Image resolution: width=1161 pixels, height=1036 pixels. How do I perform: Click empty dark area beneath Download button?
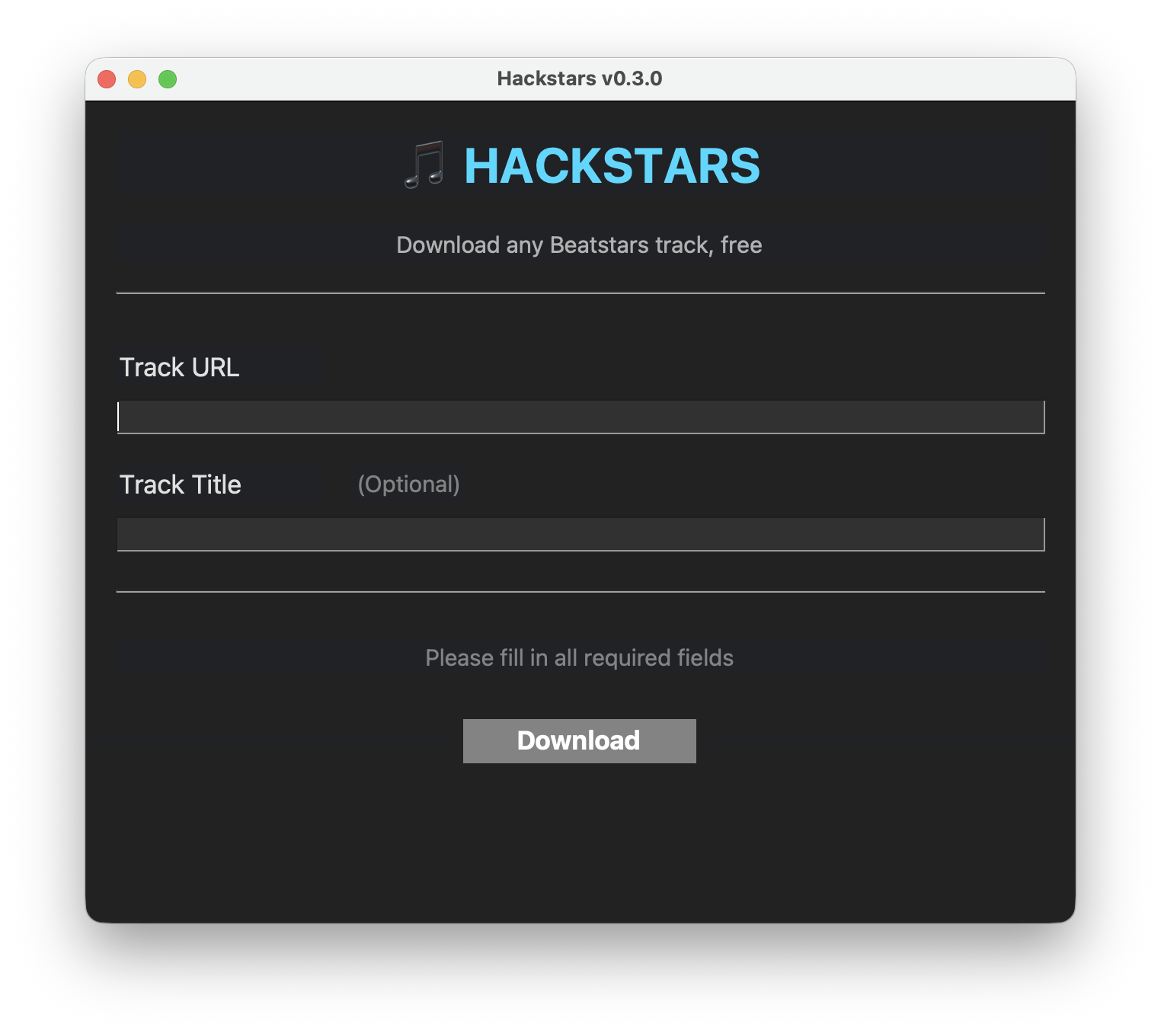tap(580, 838)
